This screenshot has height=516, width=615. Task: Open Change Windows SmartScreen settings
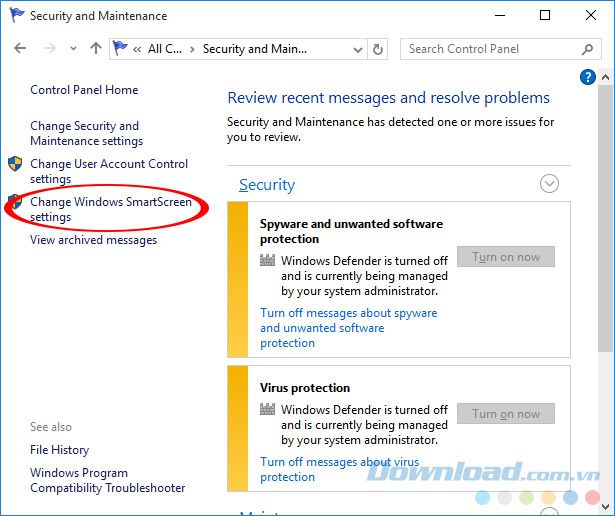[x=111, y=209]
